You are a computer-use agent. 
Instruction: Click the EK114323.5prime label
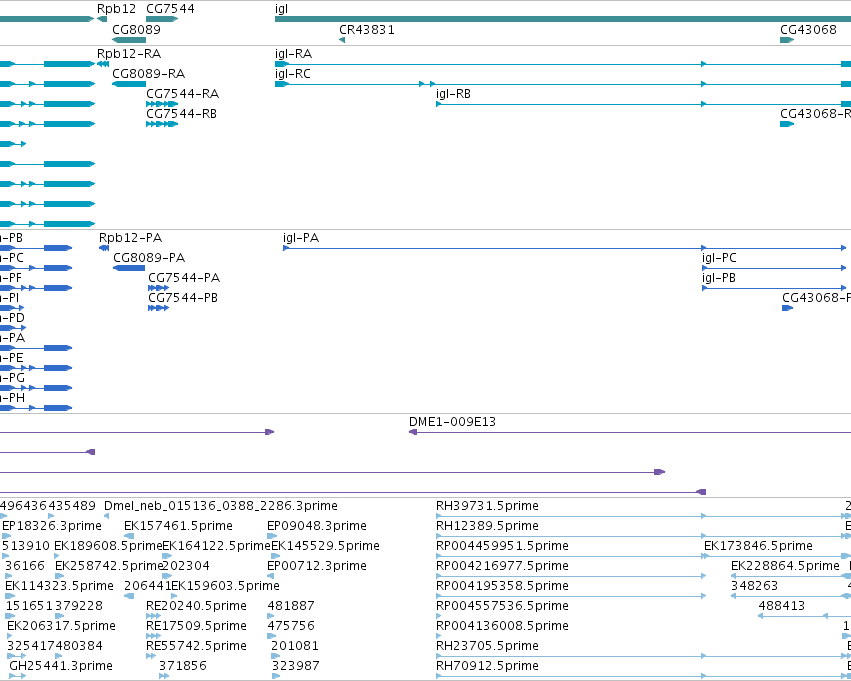tap(59, 586)
